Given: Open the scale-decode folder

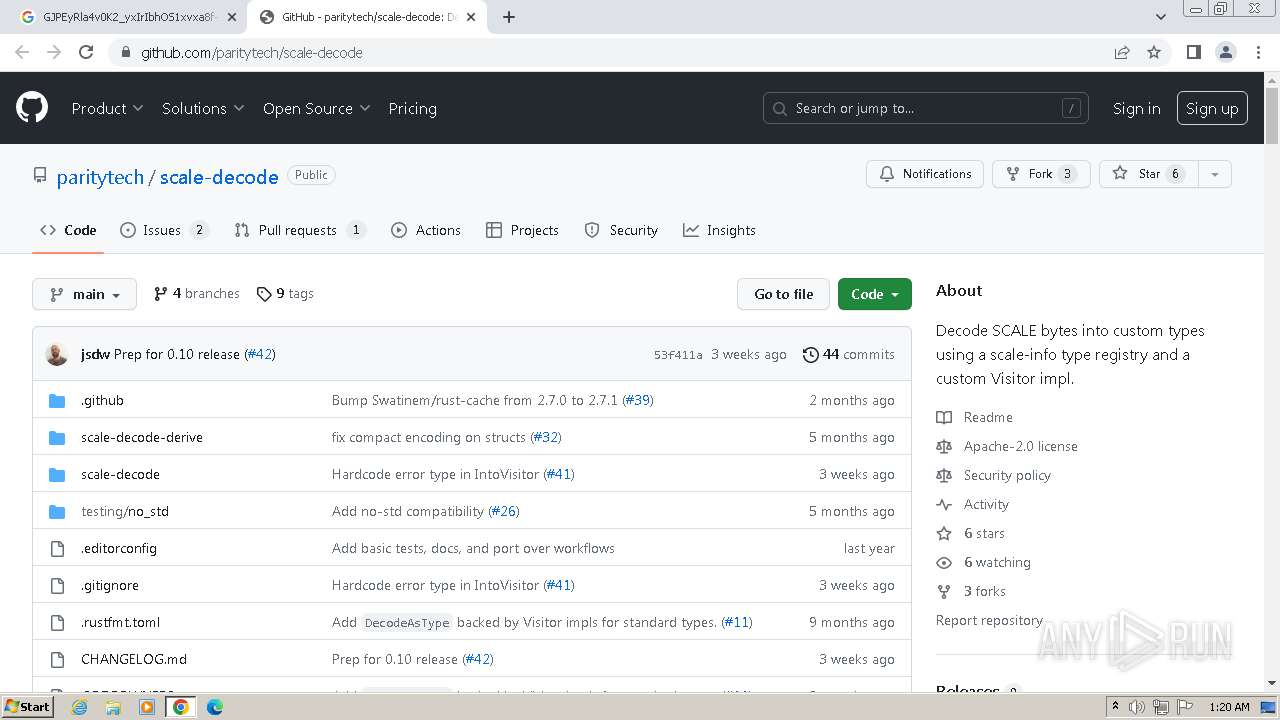Looking at the screenshot, I should pyautogui.click(x=120, y=474).
